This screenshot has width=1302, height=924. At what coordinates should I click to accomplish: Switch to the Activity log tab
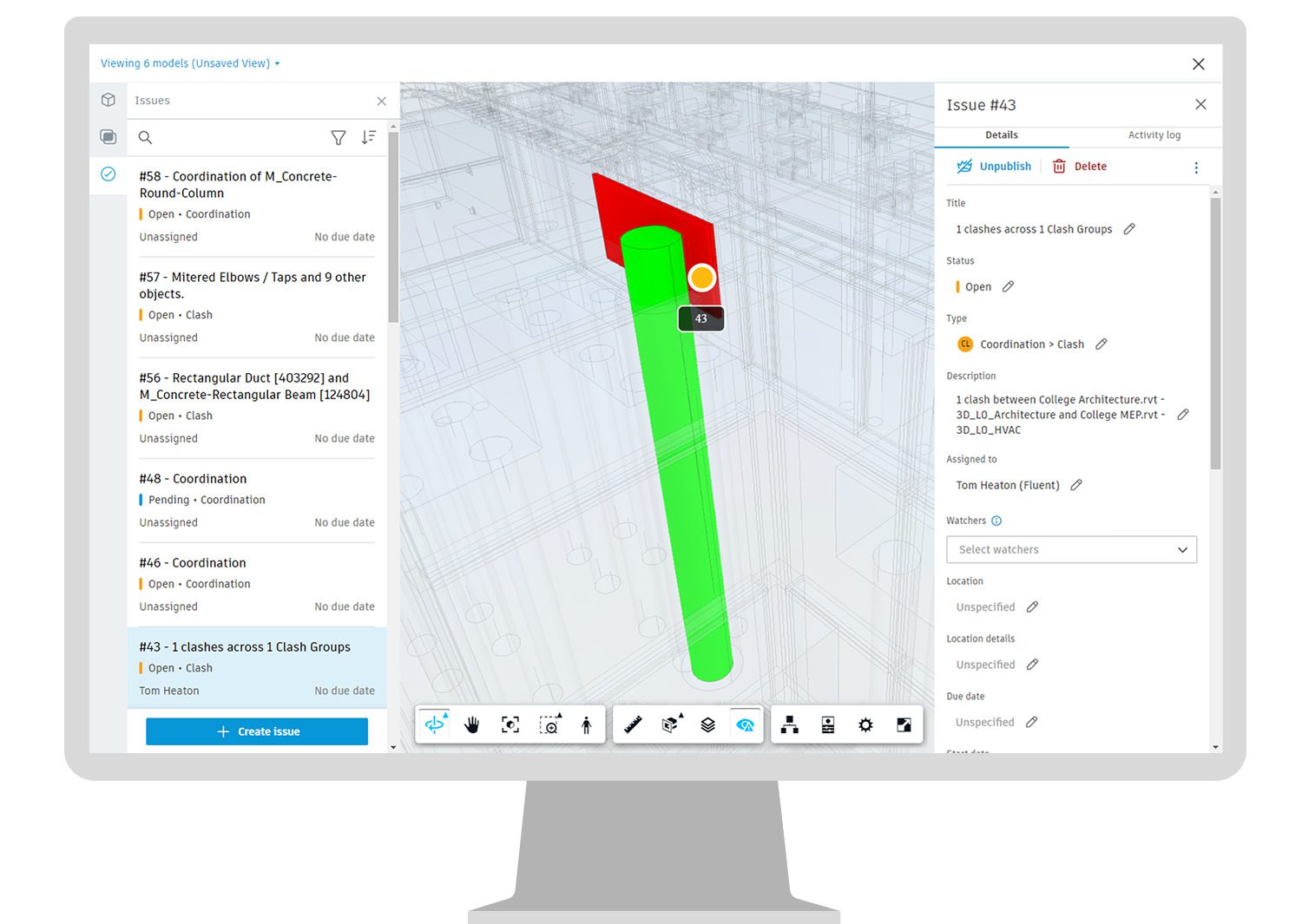pos(1154,135)
